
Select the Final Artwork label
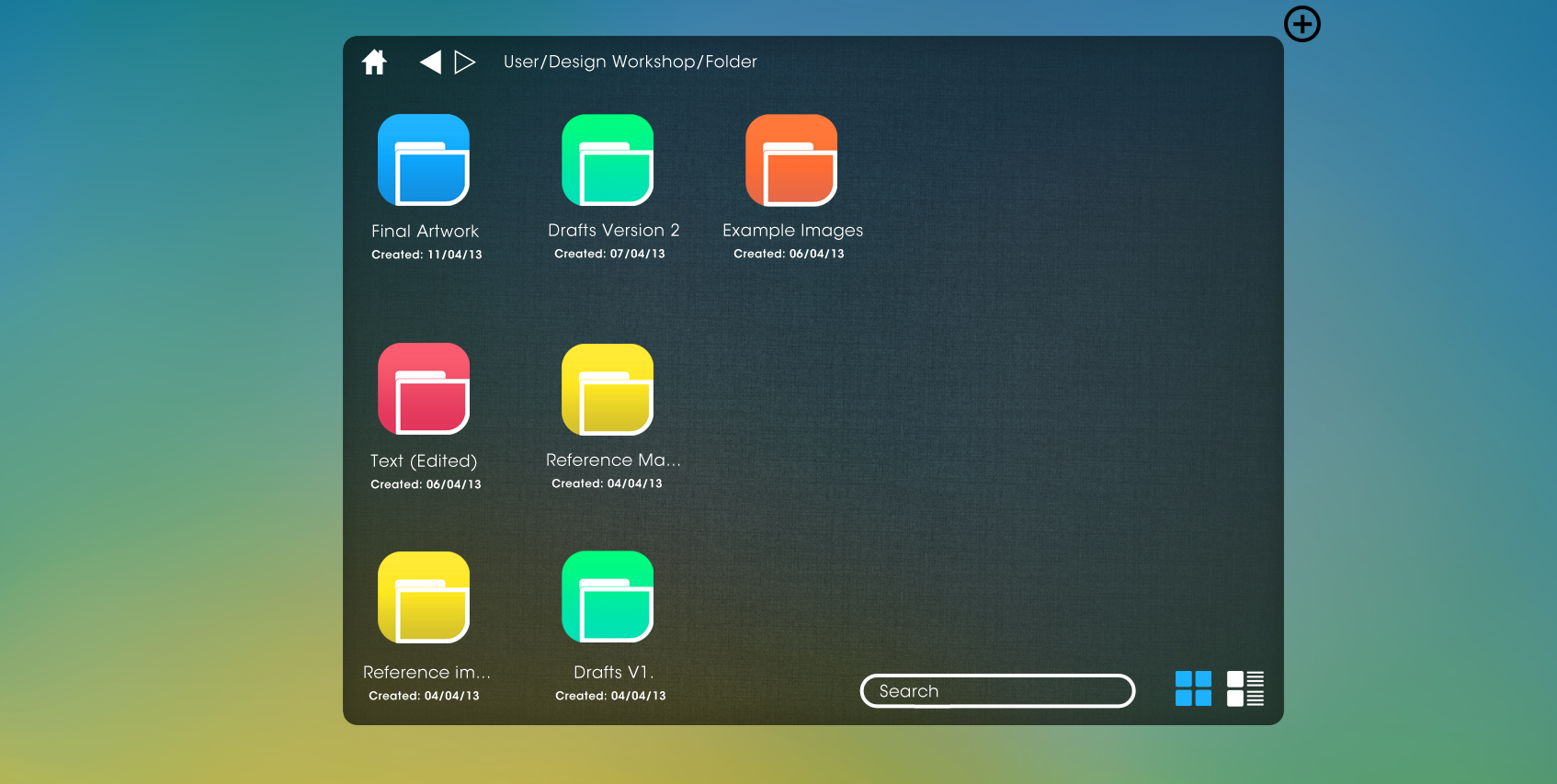tap(425, 232)
